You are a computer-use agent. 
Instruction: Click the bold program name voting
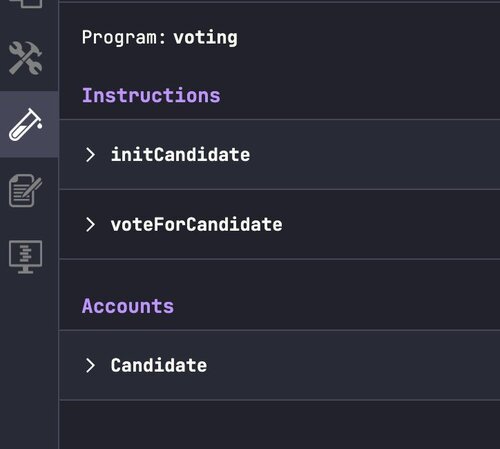(x=205, y=37)
